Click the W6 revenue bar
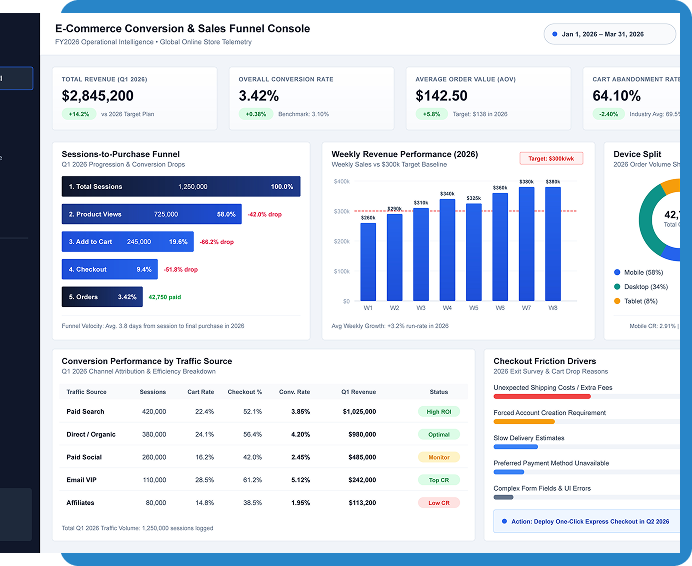 coord(500,247)
